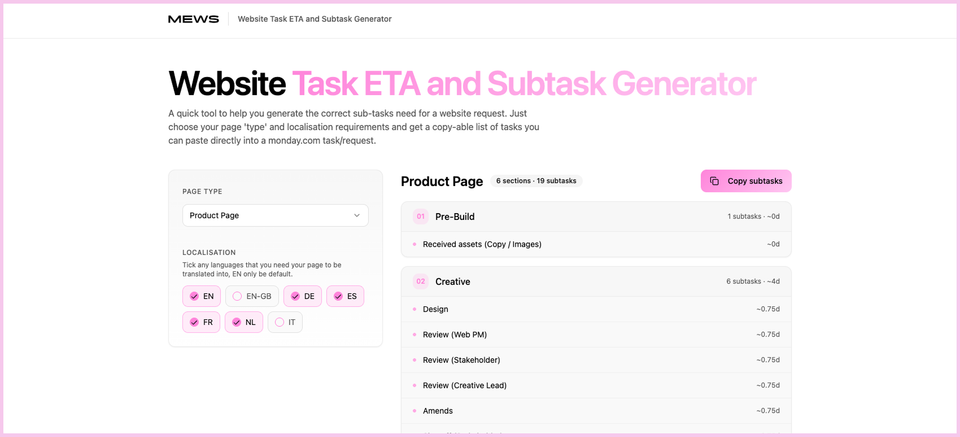Click the 02 badge next to Creative
This screenshot has height=437, width=960.
point(421,282)
